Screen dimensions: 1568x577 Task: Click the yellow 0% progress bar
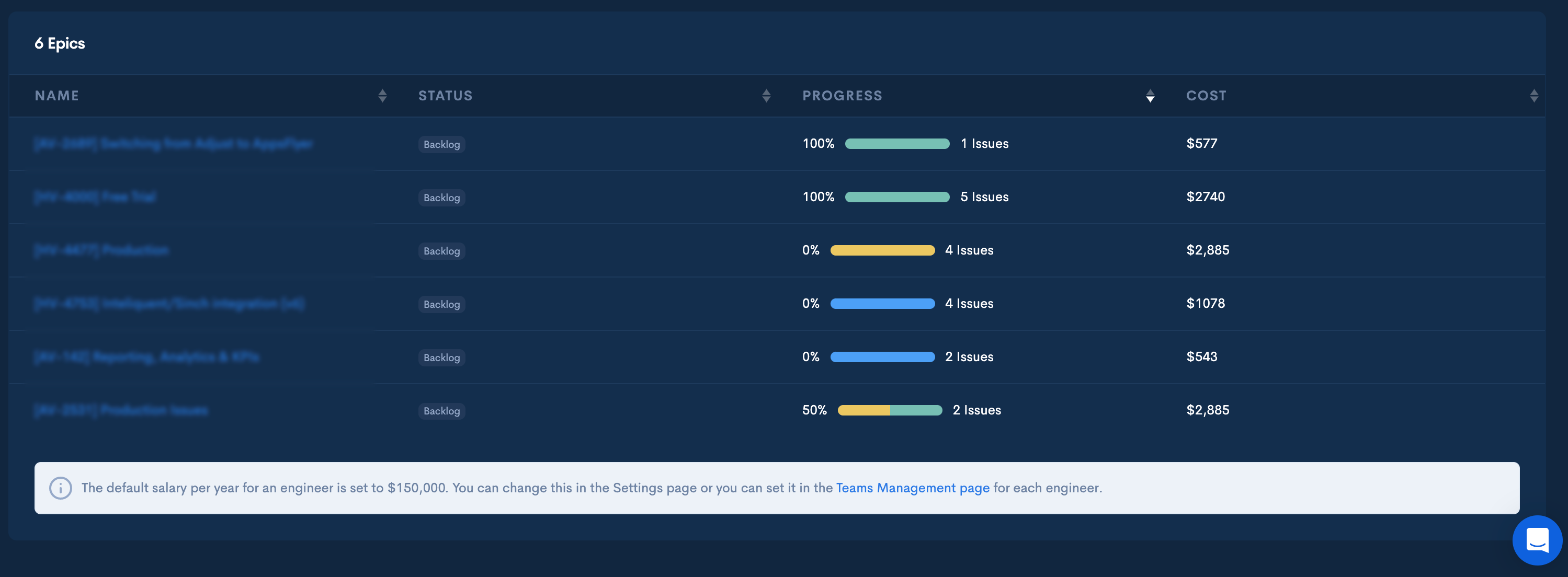882,250
